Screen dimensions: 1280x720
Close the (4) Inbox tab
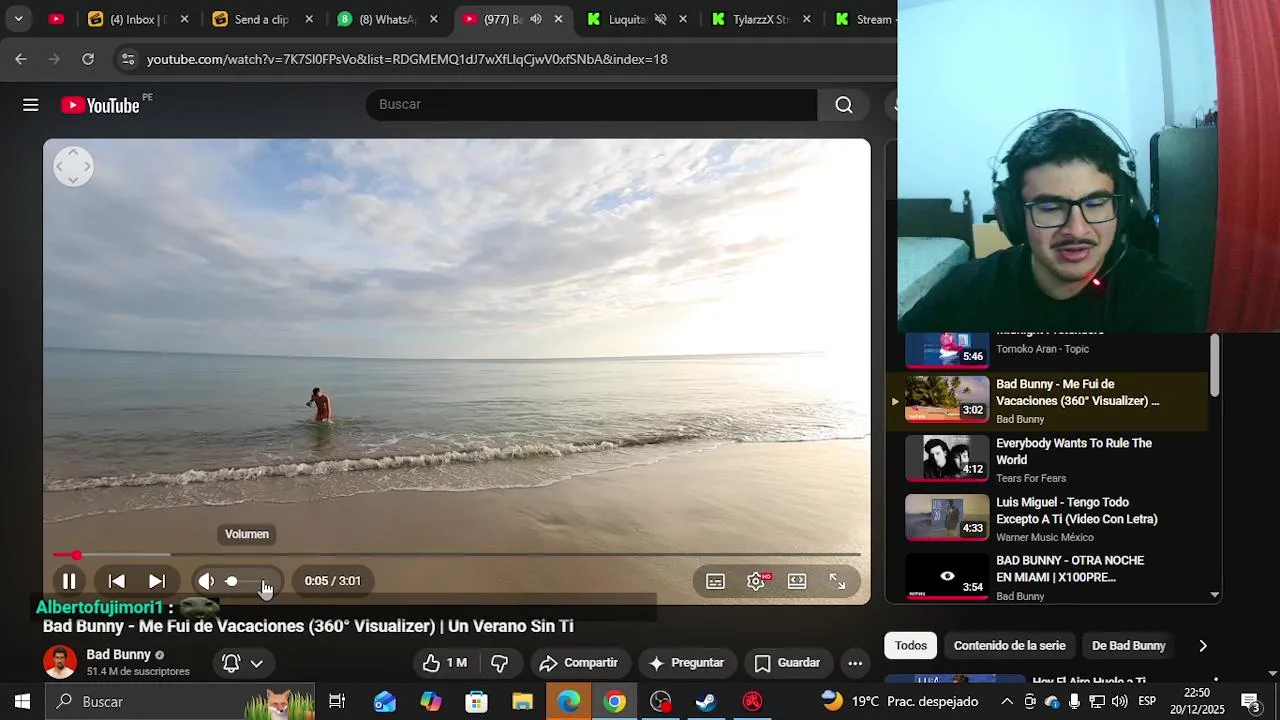(x=184, y=19)
